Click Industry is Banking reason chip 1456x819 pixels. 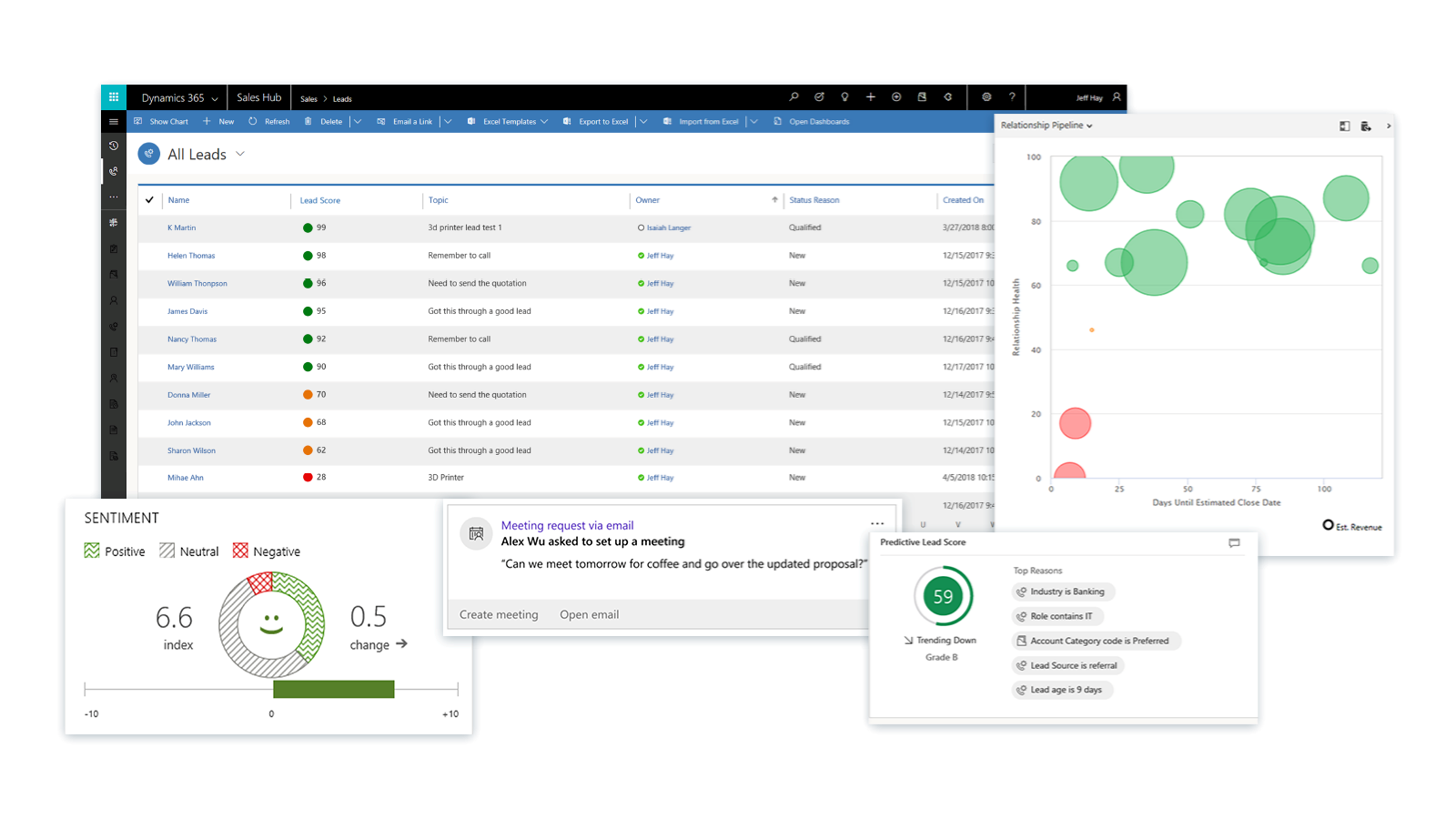(x=1063, y=591)
